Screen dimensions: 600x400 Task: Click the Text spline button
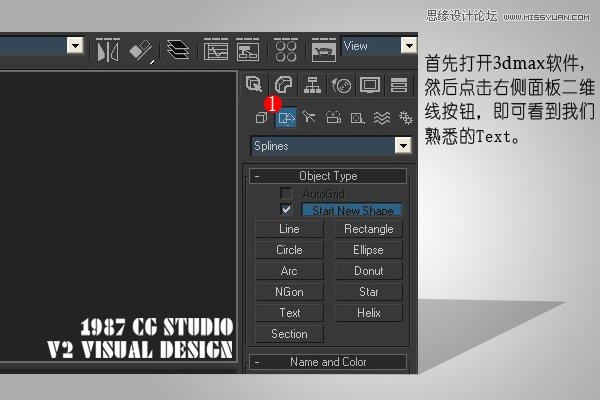pos(289,313)
